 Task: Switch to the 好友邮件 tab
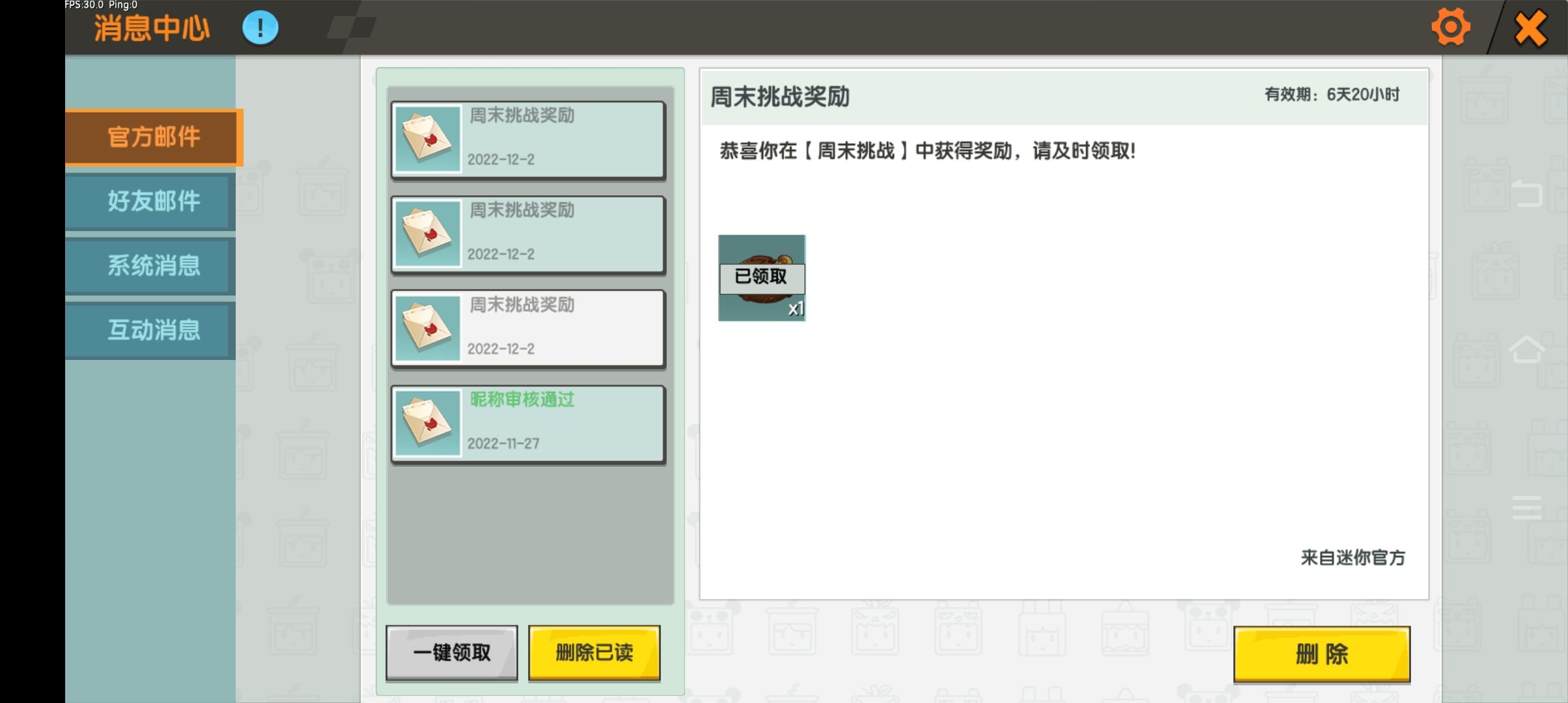click(x=154, y=201)
